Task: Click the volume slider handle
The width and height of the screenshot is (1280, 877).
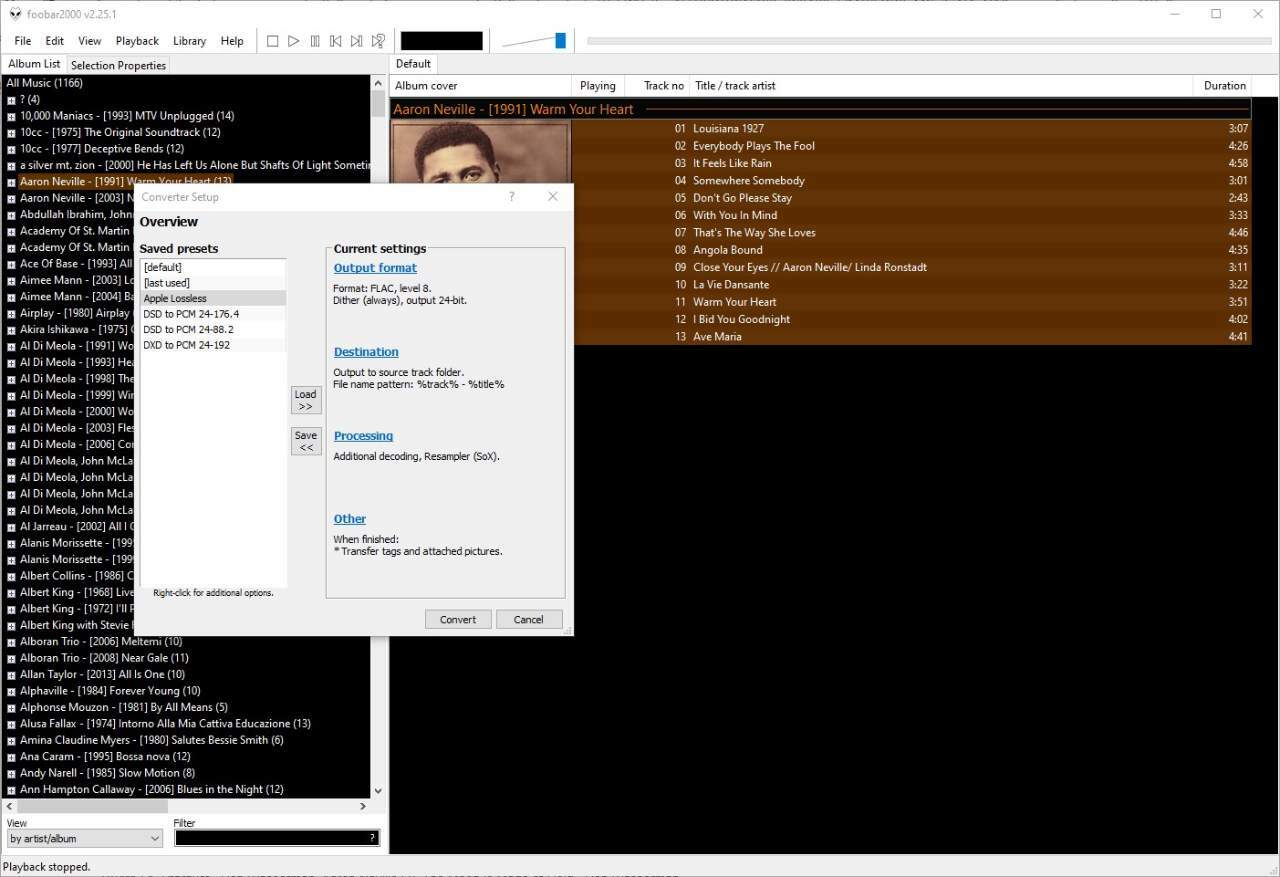Action: [560, 41]
